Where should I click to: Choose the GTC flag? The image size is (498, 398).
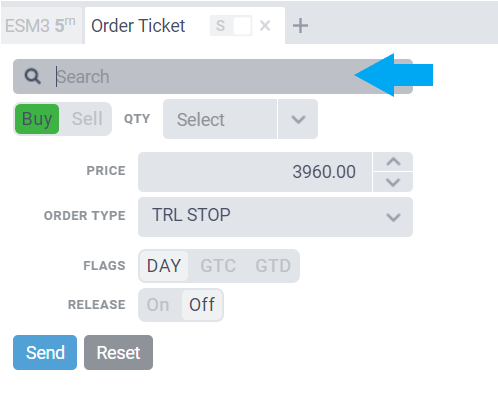pyautogui.click(x=218, y=266)
